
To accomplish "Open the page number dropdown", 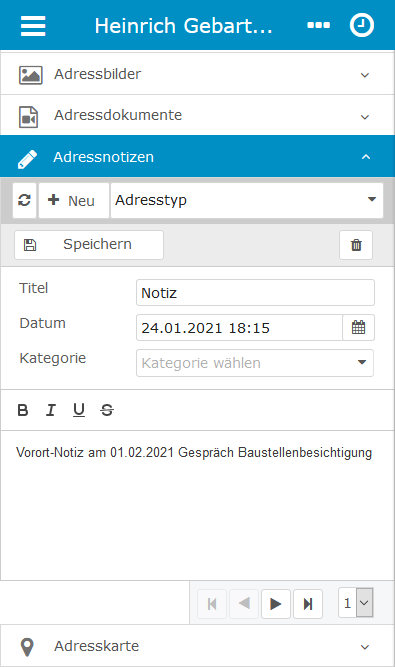I will (356, 603).
